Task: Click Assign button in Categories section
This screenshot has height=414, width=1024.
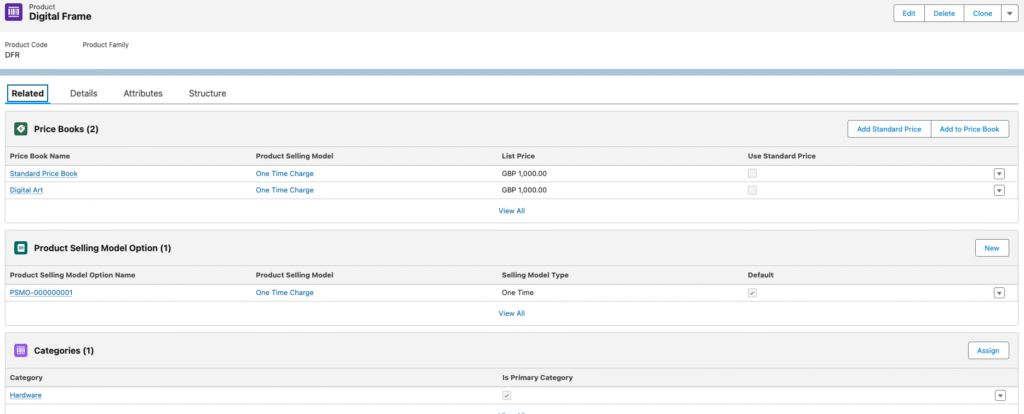Action: click(x=988, y=351)
